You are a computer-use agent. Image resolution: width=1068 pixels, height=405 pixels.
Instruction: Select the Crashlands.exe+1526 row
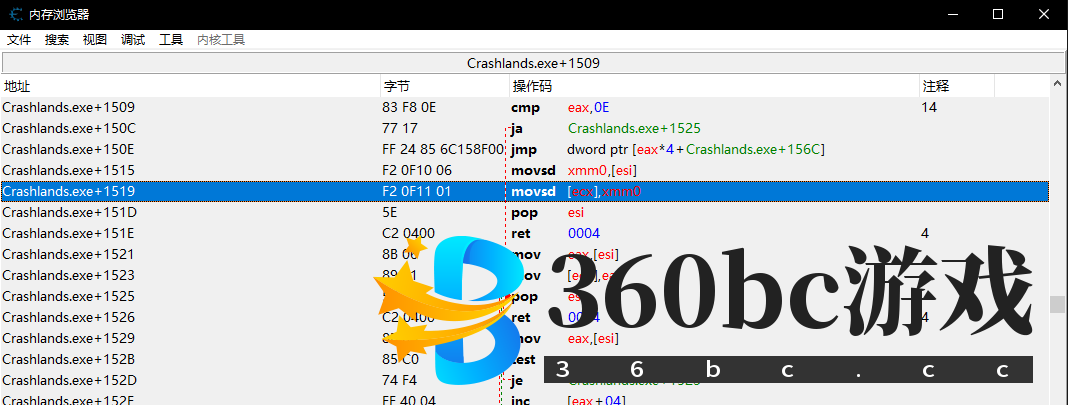[x=524, y=318]
